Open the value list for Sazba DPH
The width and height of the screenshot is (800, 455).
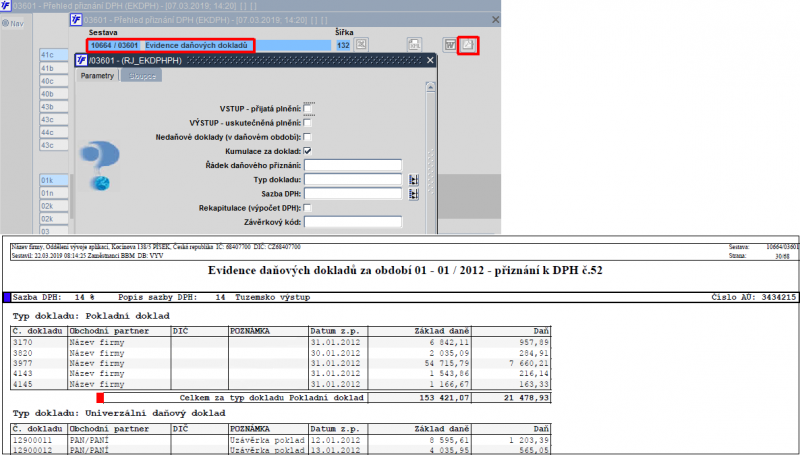click(414, 194)
